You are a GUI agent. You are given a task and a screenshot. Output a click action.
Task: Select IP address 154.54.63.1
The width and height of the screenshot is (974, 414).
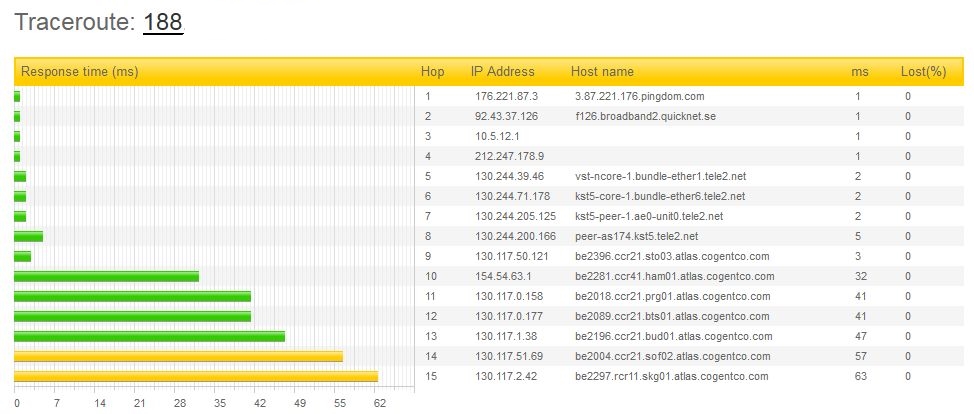click(503, 276)
